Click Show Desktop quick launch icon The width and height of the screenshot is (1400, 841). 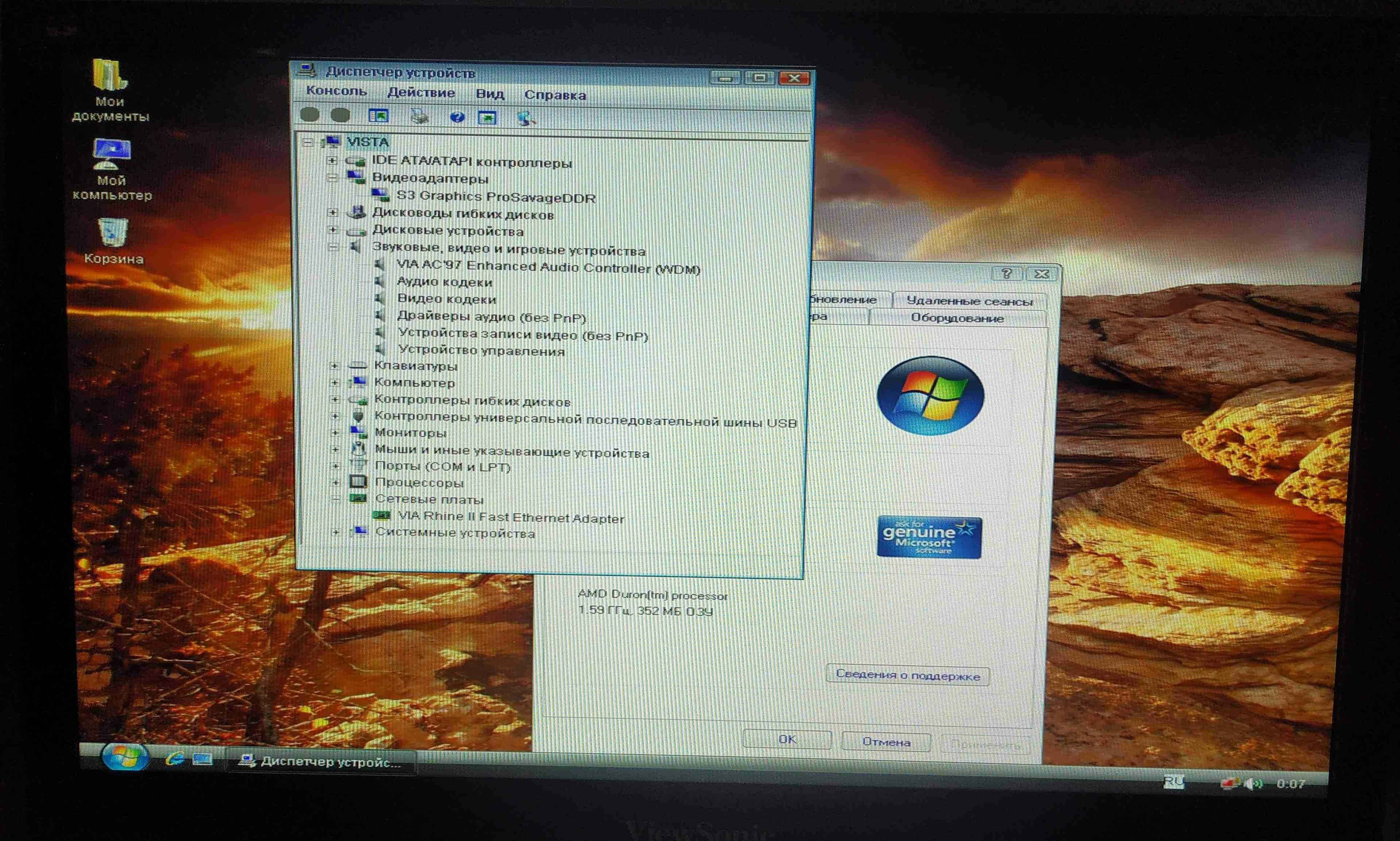coord(203,759)
